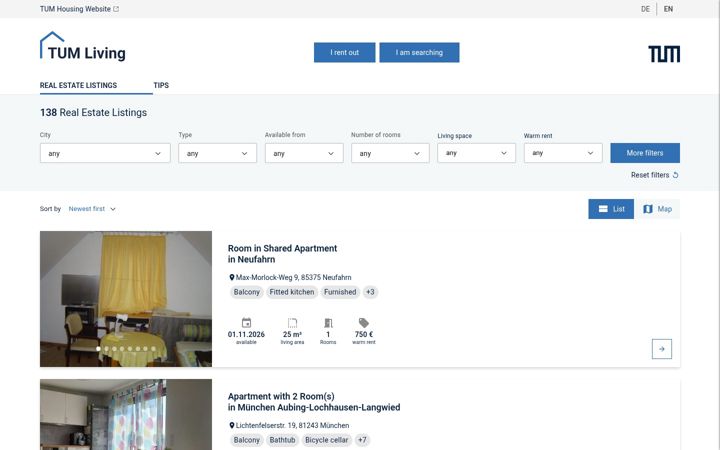Click the TUM Living house logo
720x450 pixels.
pyautogui.click(x=83, y=46)
